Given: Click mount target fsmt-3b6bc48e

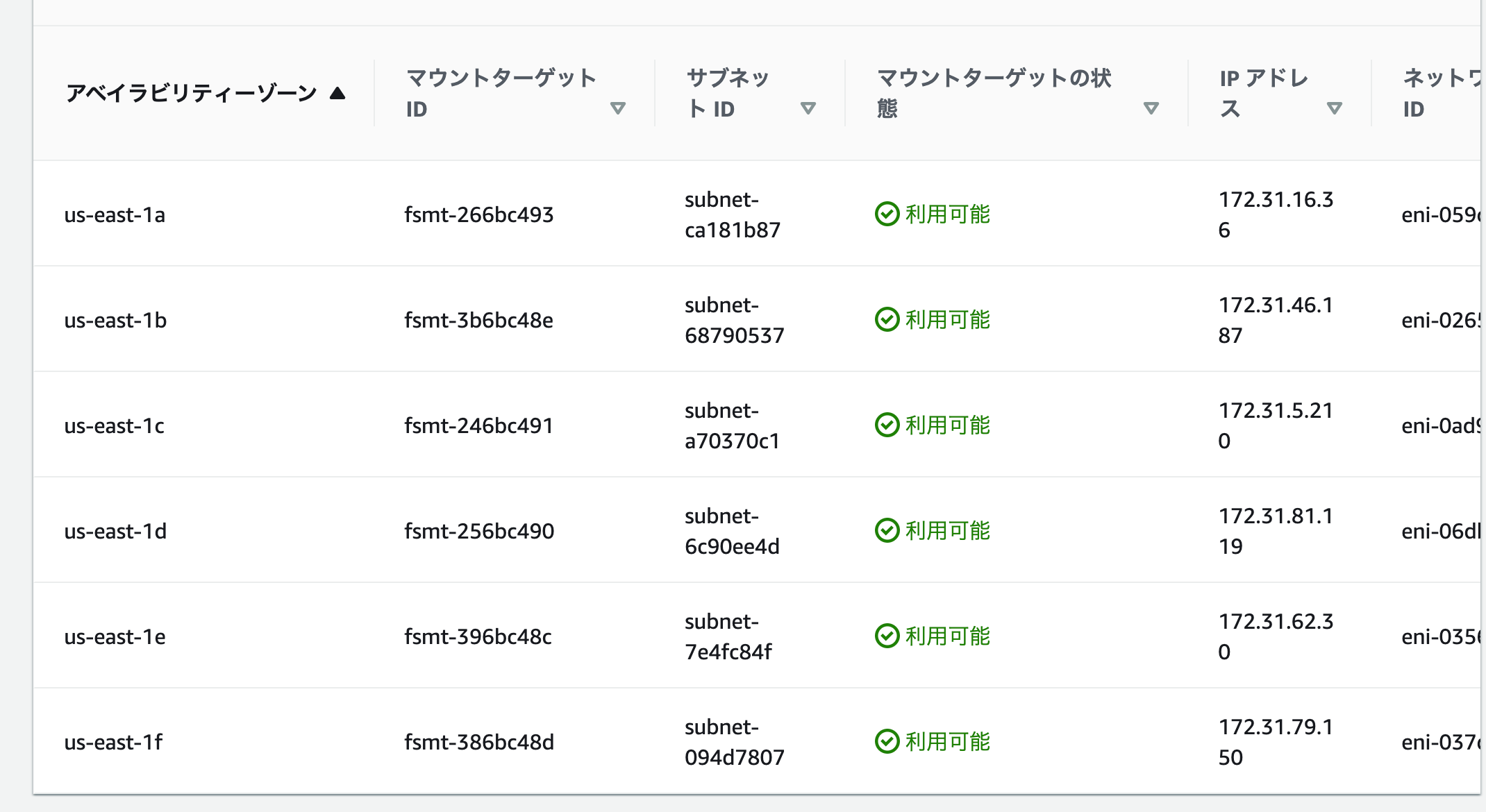Looking at the screenshot, I should [479, 321].
